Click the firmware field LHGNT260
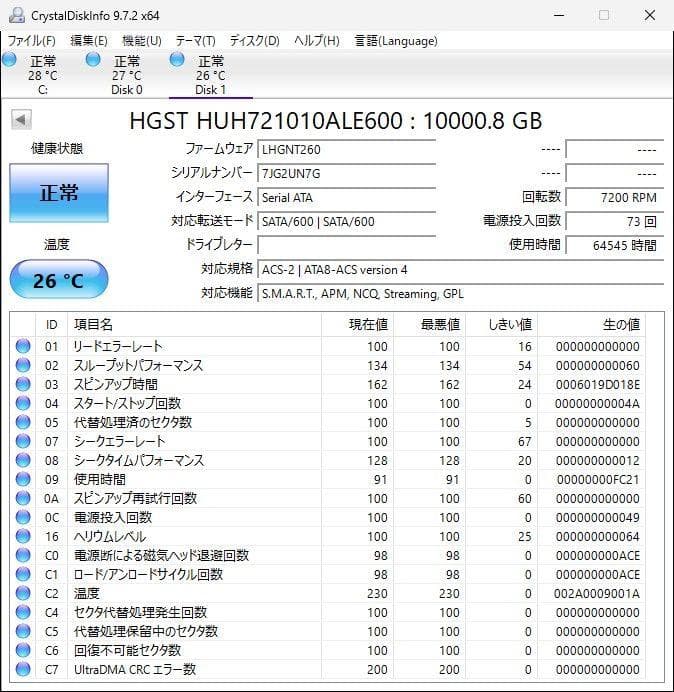 347,150
